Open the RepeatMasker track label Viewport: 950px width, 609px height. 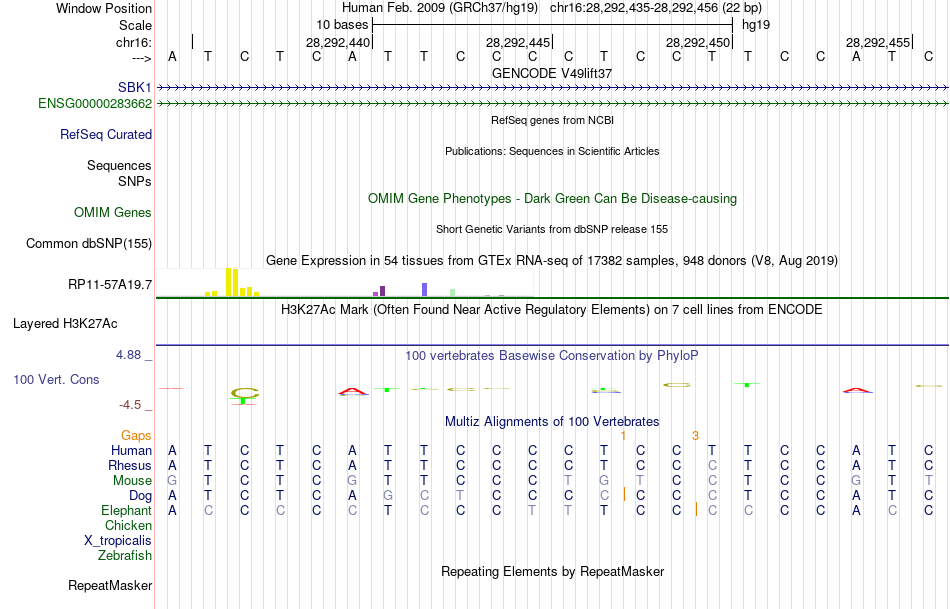[x=110, y=585]
